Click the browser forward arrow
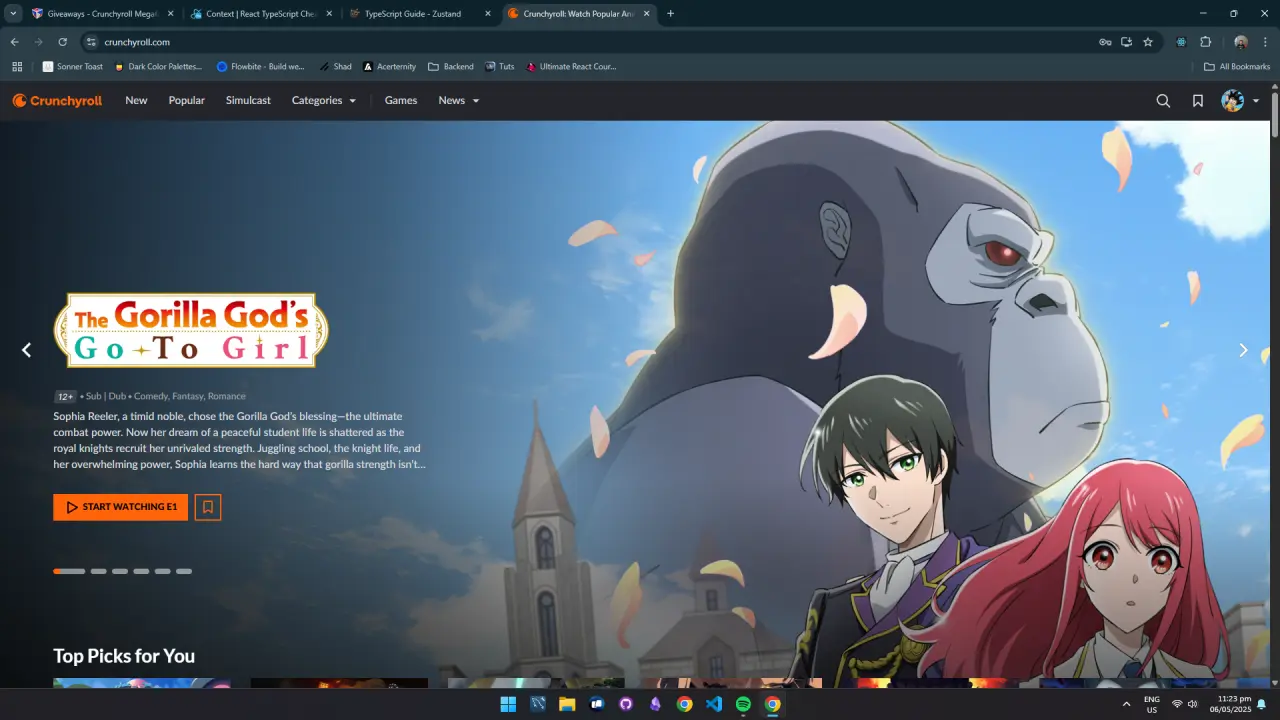 click(x=39, y=42)
